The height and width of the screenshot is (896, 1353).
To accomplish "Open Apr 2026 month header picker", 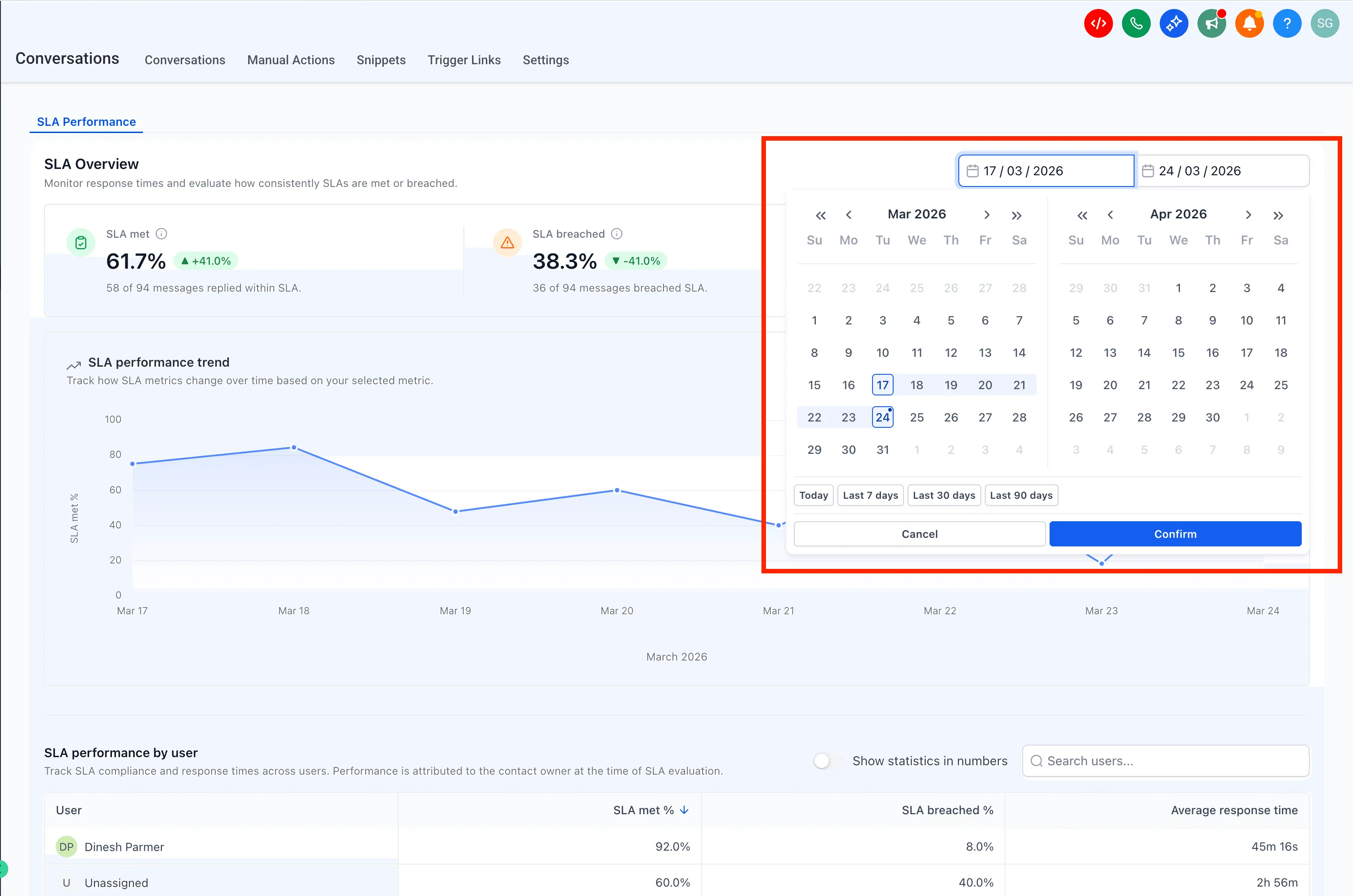I will pyautogui.click(x=1178, y=214).
